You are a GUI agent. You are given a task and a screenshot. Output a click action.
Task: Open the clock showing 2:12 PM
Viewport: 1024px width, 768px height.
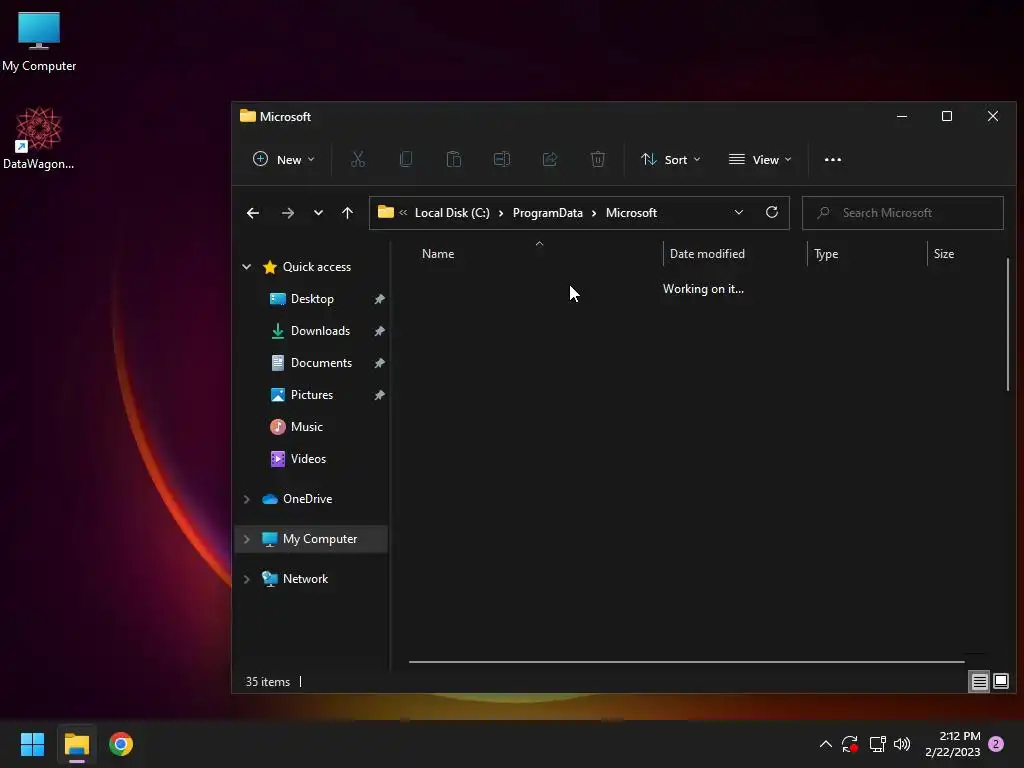tap(953, 744)
